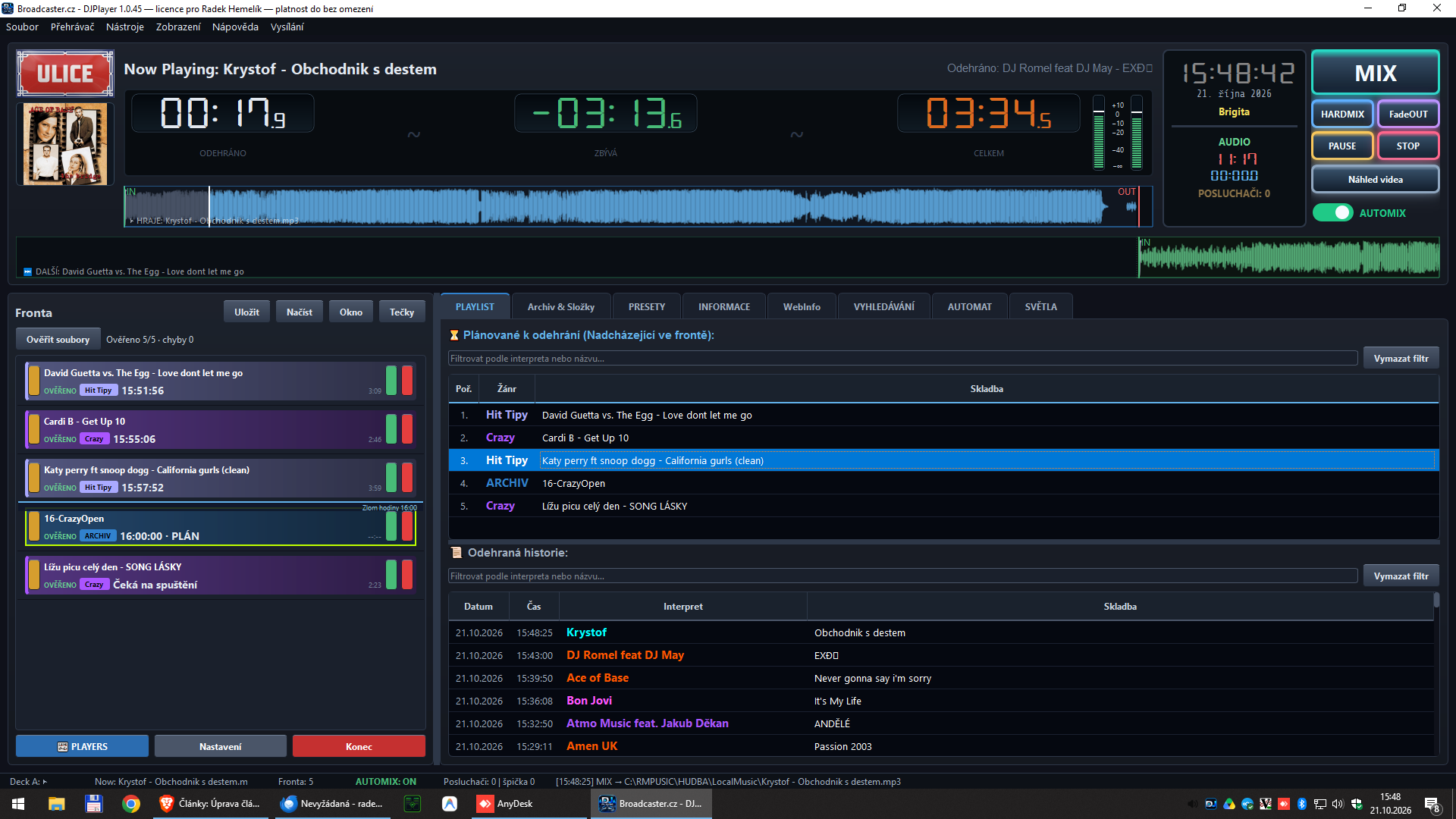Screen dimensions: 1456x819
Task: Open Google Chrome from the taskbar
Action: click(x=131, y=804)
